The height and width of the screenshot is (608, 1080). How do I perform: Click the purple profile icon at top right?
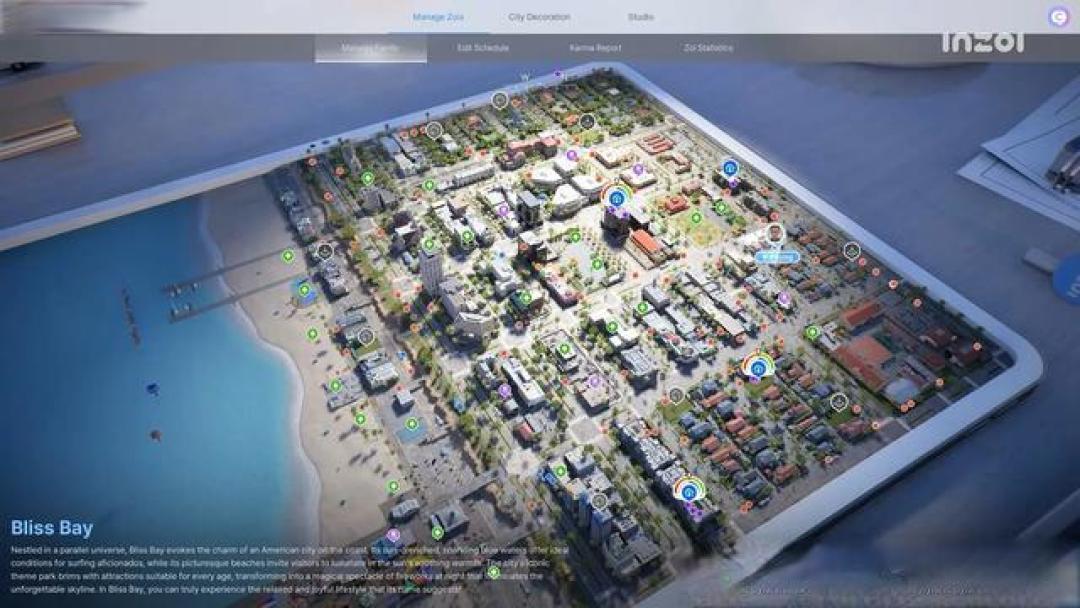pyautogui.click(x=1059, y=17)
